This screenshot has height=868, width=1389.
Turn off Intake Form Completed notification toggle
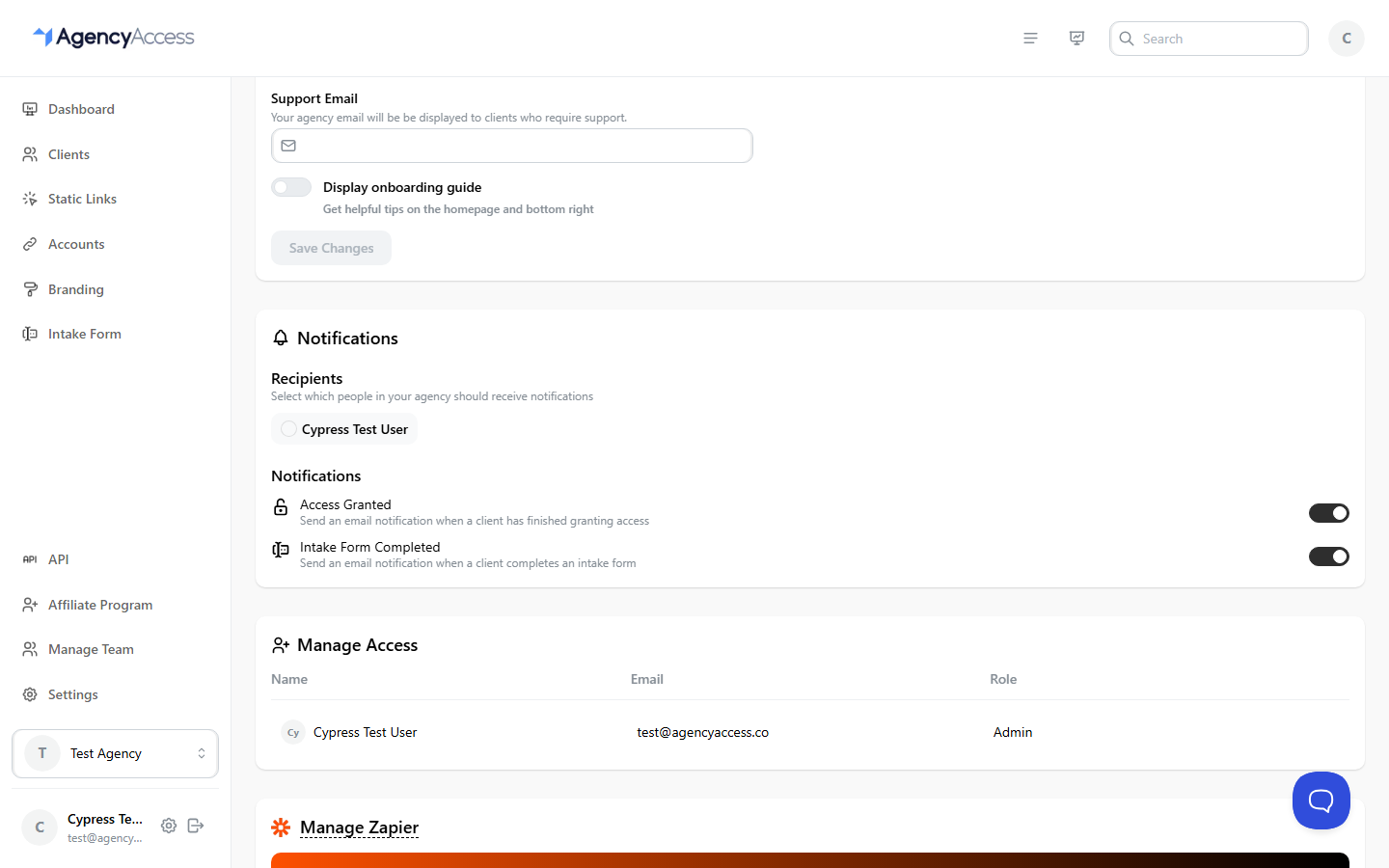[x=1329, y=556]
